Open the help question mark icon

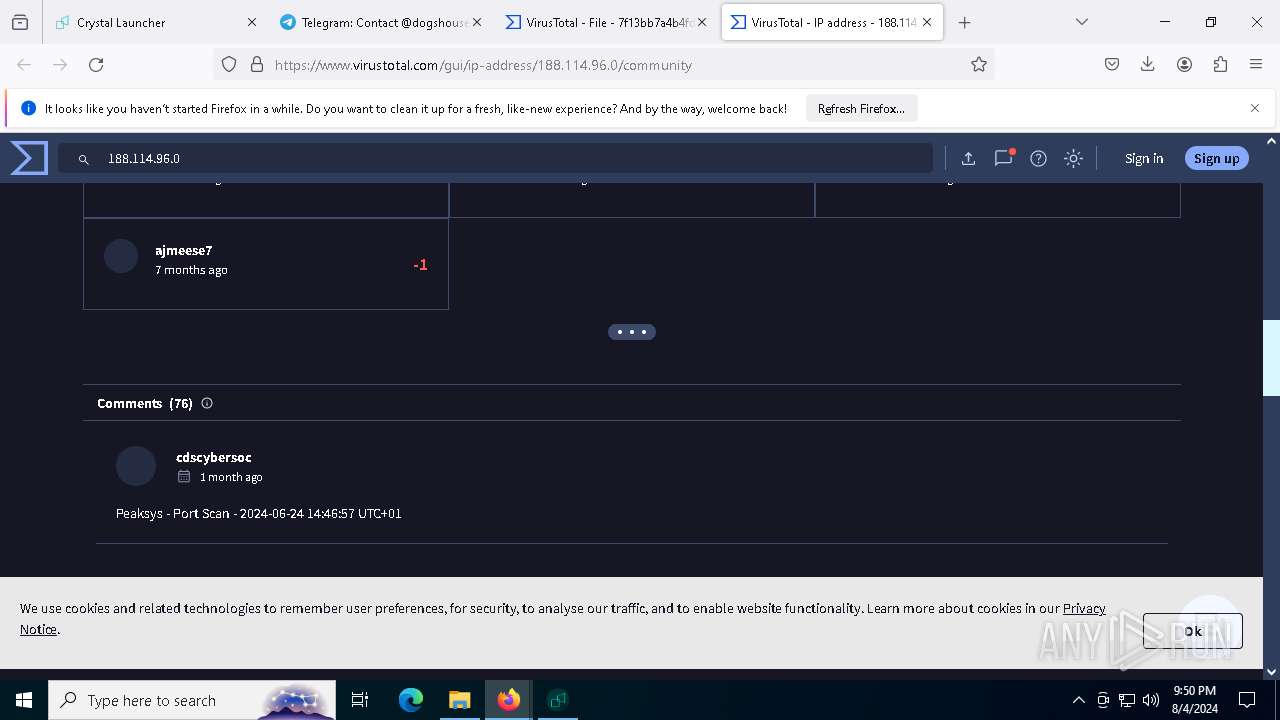1038,158
